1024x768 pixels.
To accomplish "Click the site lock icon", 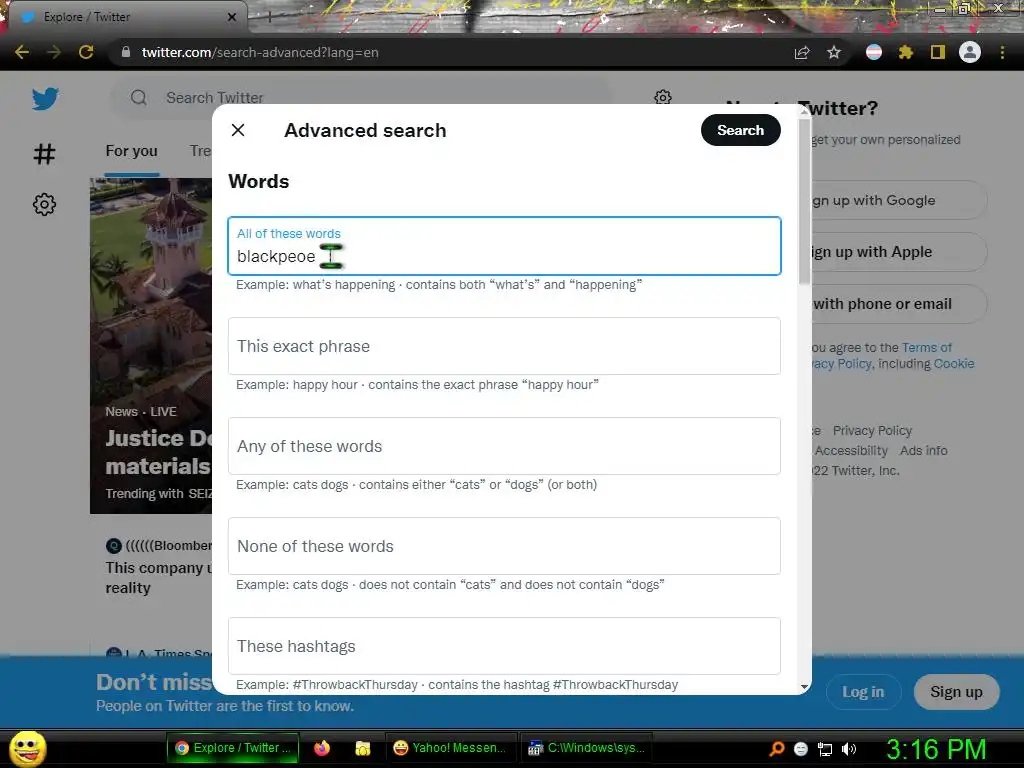I will tap(126, 52).
